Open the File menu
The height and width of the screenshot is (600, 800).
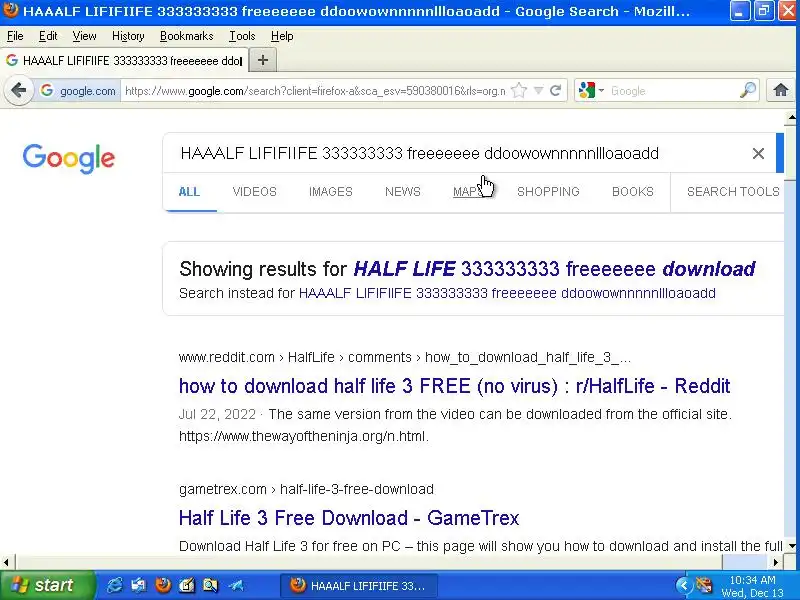tap(15, 36)
